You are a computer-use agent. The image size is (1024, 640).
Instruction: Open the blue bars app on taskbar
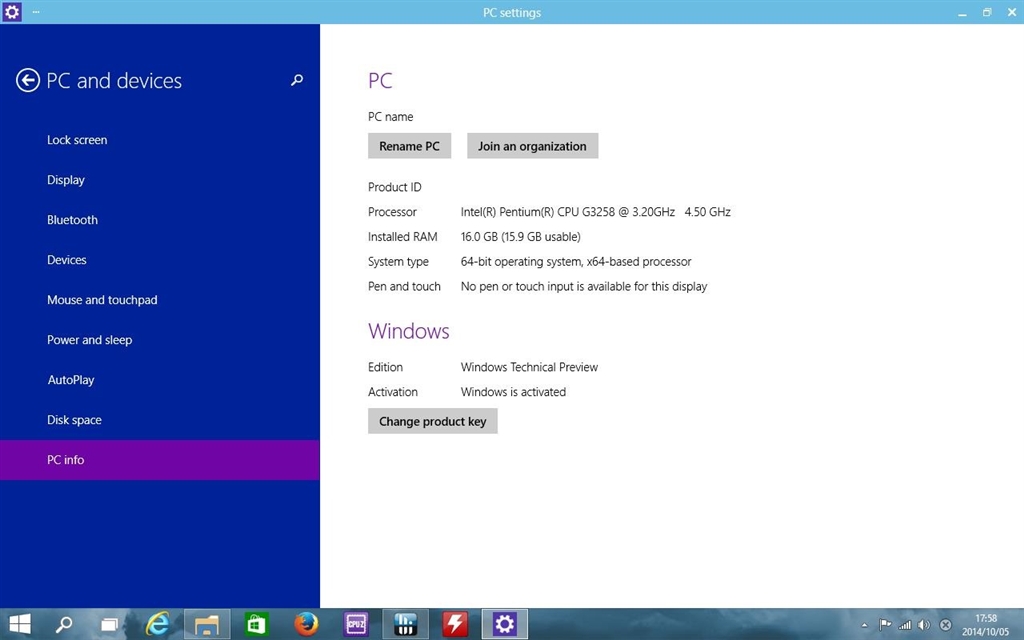(x=406, y=624)
